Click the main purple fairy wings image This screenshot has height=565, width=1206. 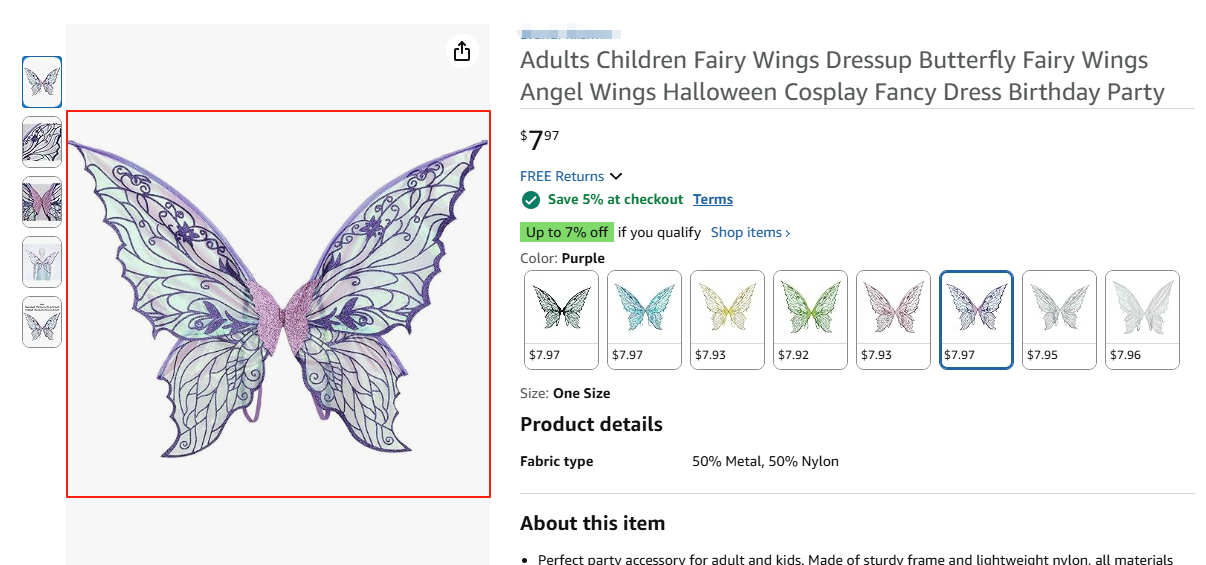278,303
